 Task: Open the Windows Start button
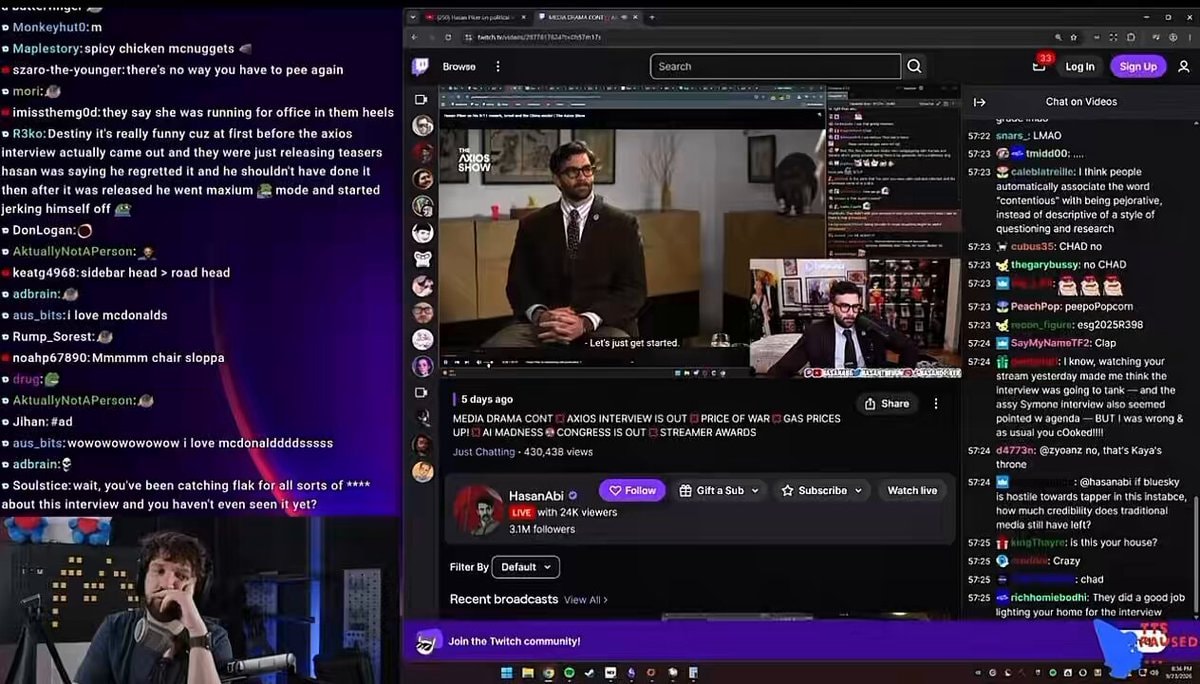tap(506, 671)
